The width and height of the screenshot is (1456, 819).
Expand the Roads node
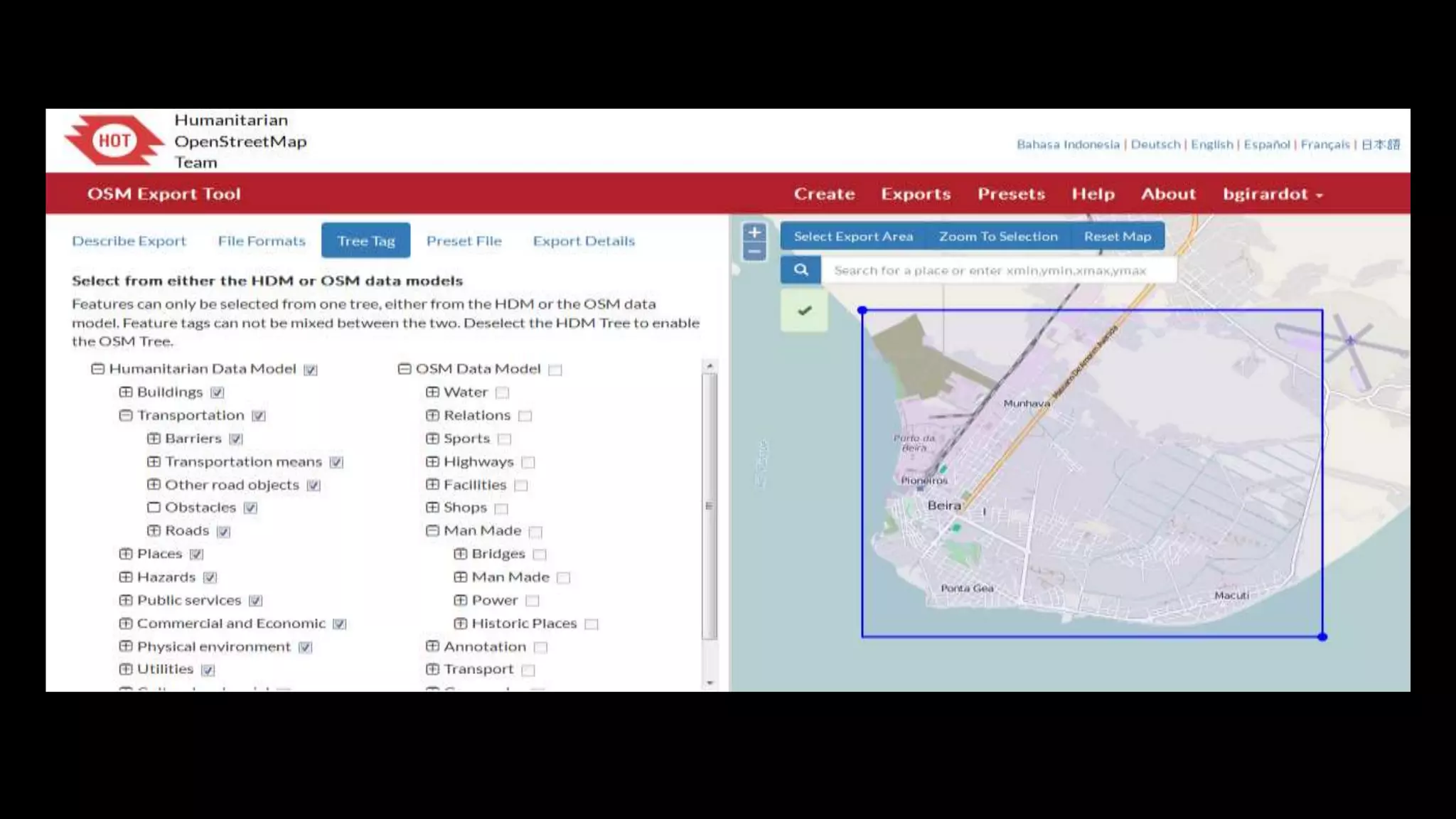(154, 531)
